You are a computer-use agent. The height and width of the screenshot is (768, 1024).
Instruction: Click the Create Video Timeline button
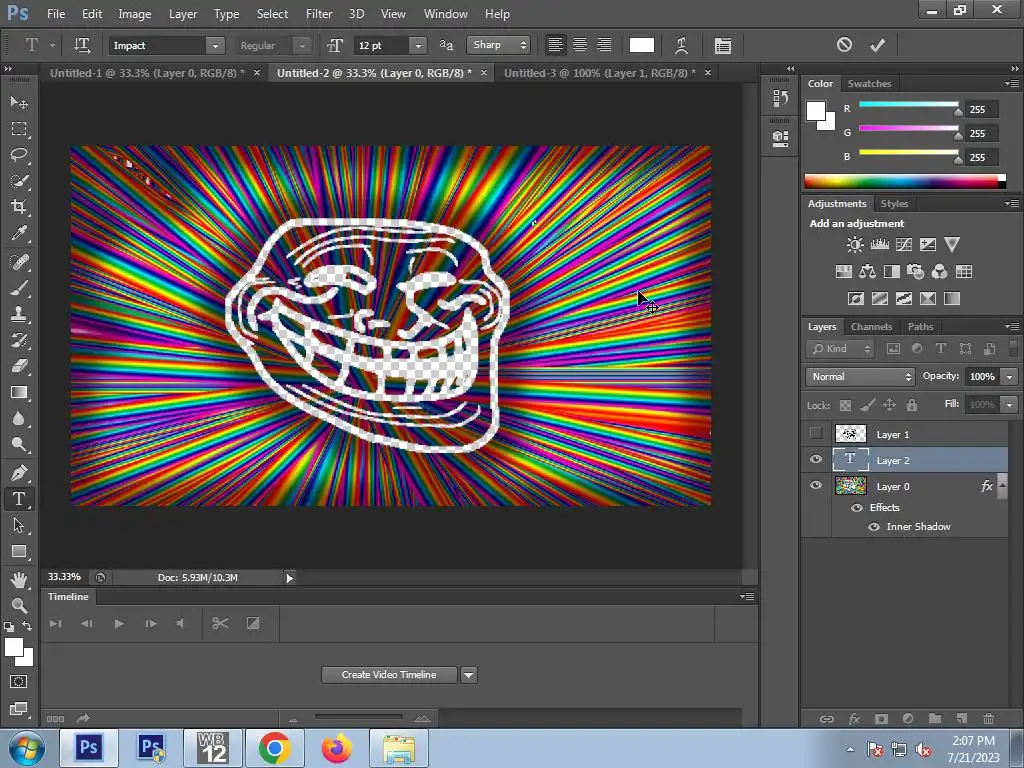coord(389,675)
